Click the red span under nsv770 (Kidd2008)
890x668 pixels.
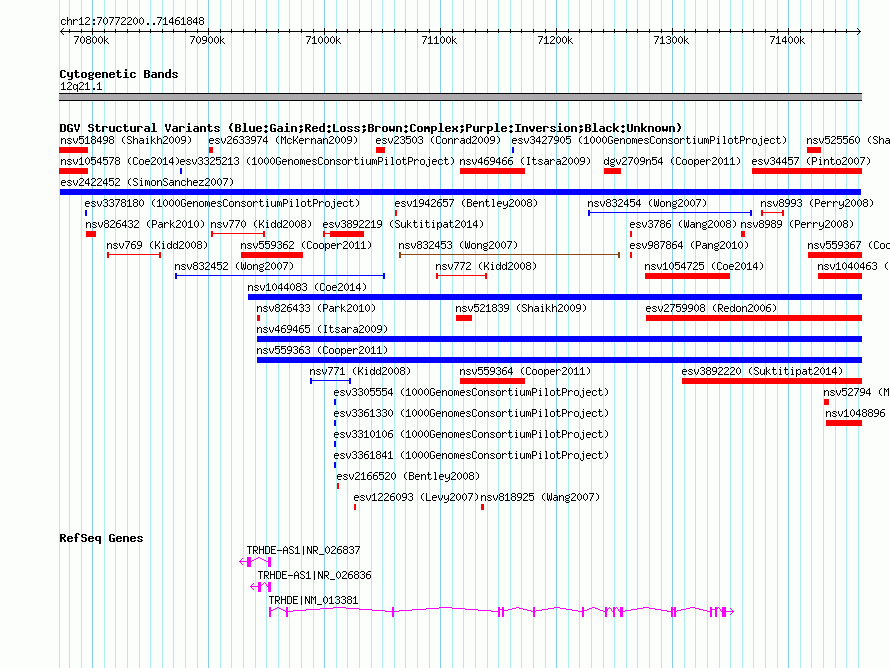[238, 234]
